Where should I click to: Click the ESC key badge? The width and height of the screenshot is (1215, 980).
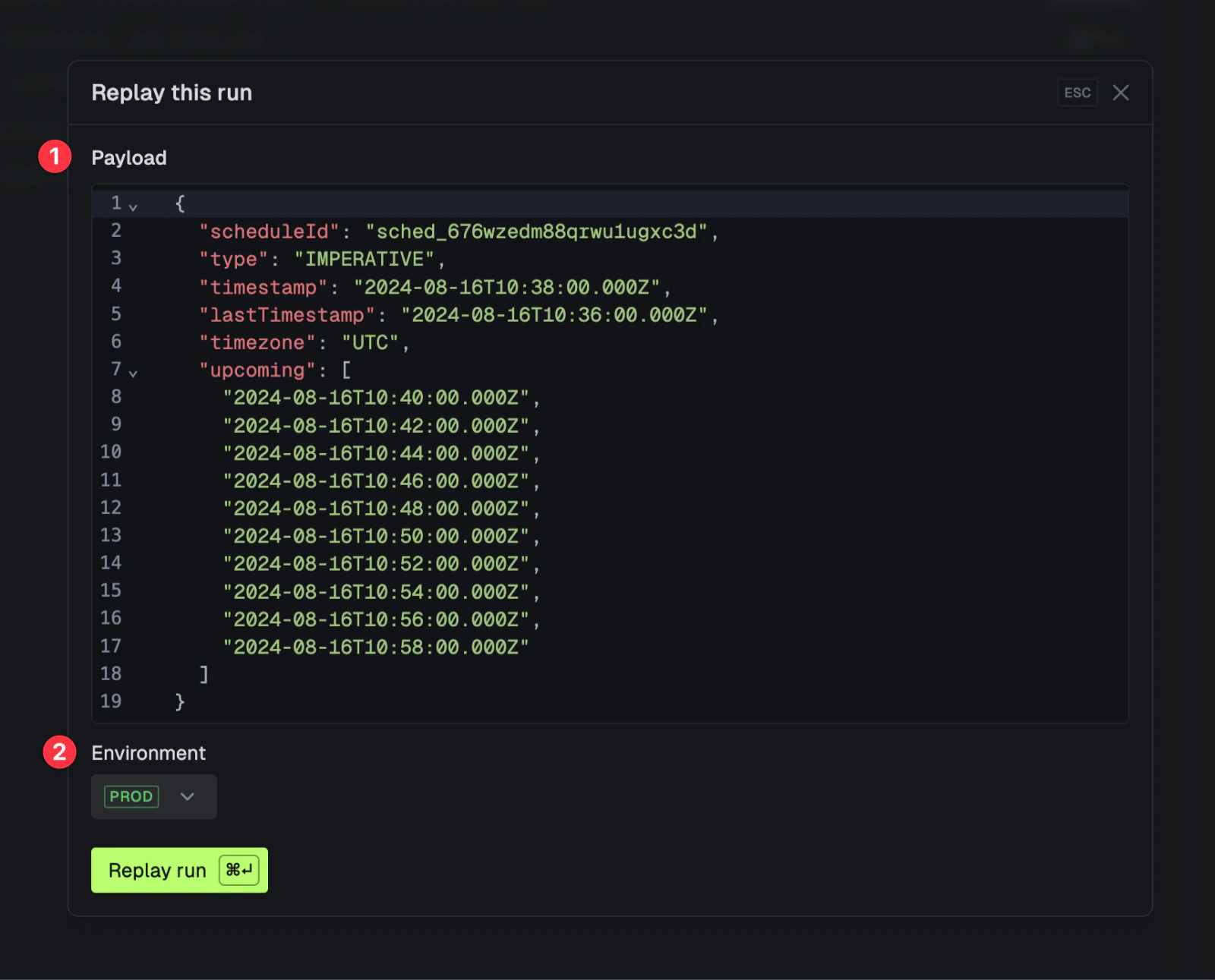pos(1077,93)
